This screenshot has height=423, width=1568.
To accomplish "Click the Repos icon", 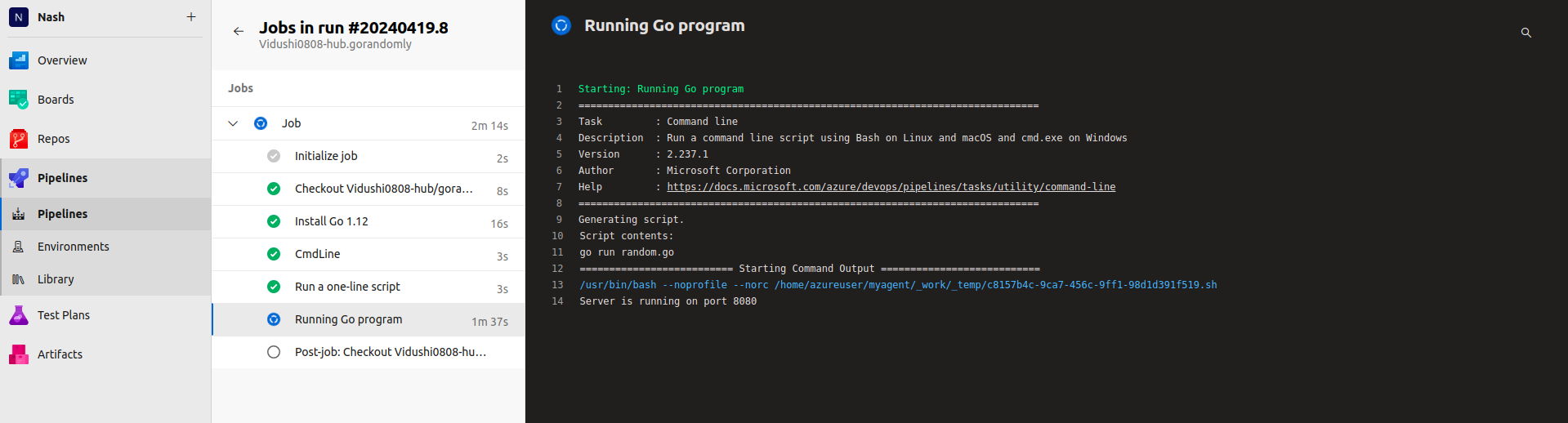I will coord(18,139).
